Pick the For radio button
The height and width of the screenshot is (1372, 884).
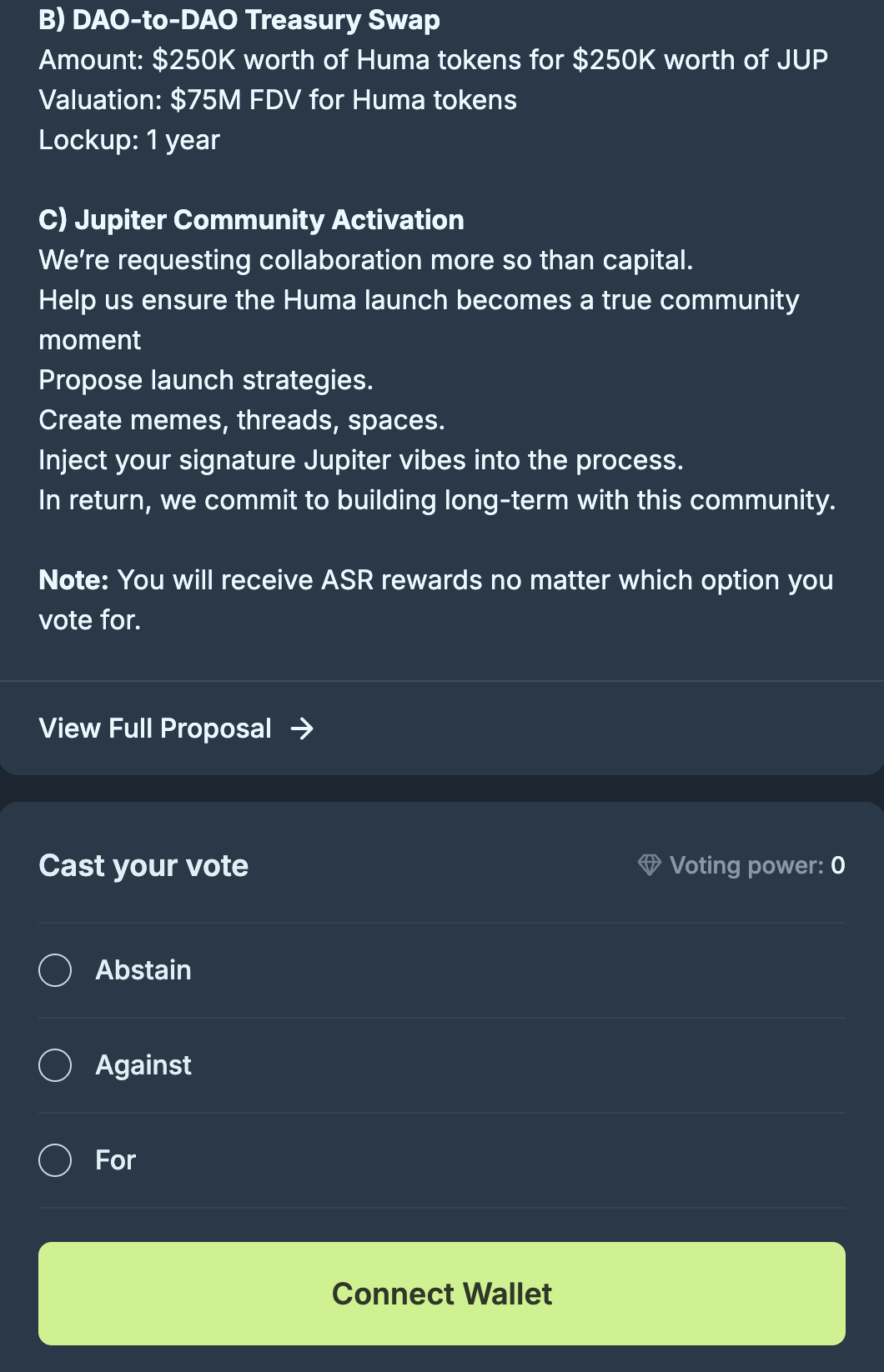(x=55, y=1160)
